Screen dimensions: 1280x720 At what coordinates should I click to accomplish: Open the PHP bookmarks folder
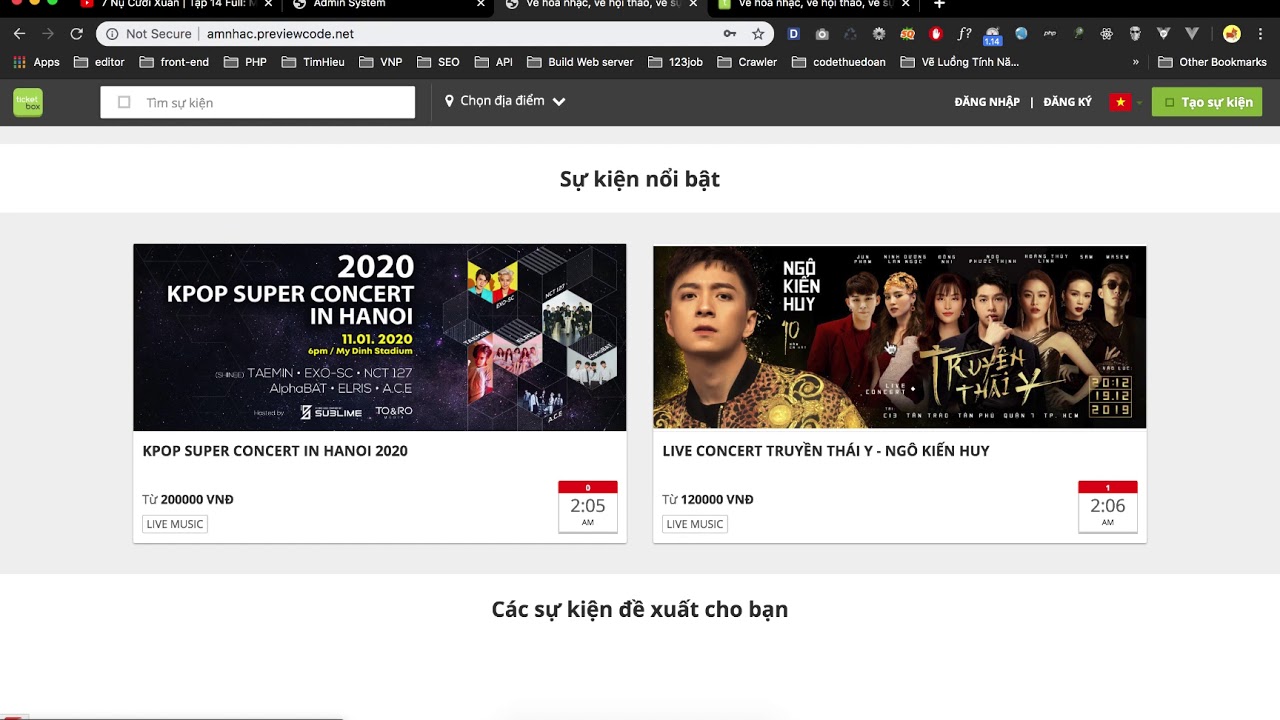(245, 62)
